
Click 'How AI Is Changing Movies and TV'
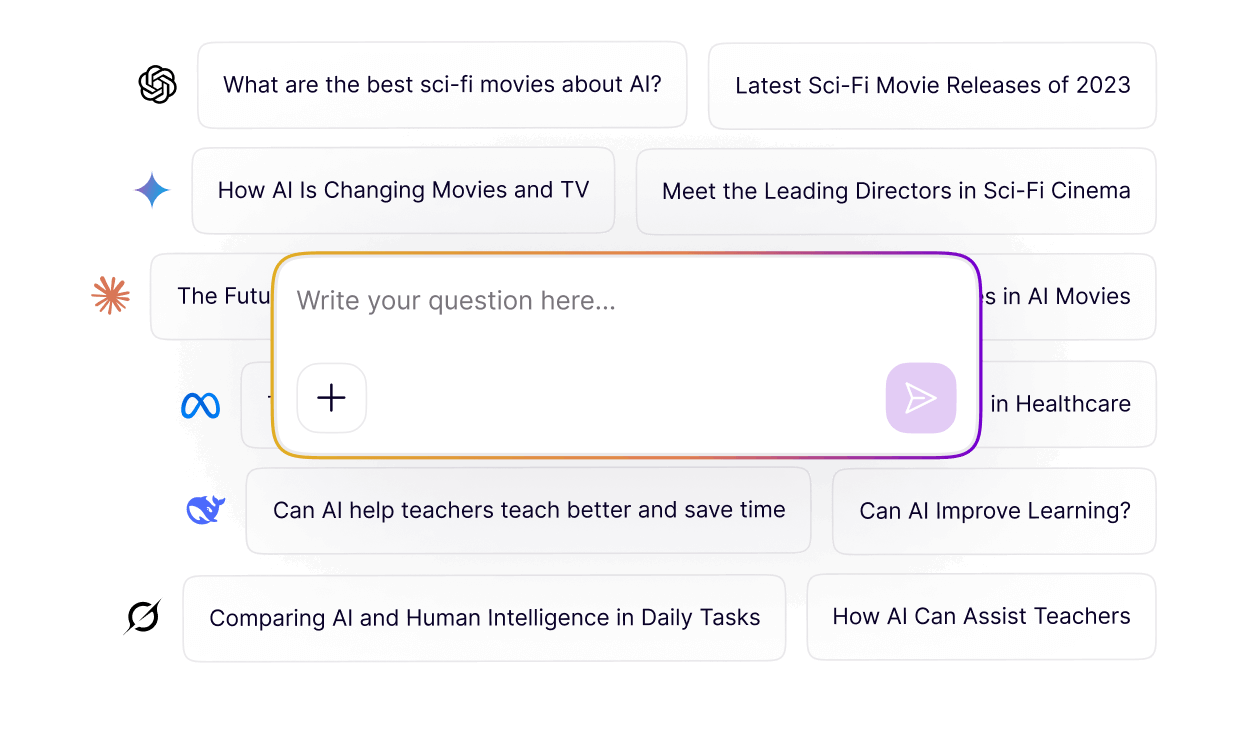pos(403,190)
